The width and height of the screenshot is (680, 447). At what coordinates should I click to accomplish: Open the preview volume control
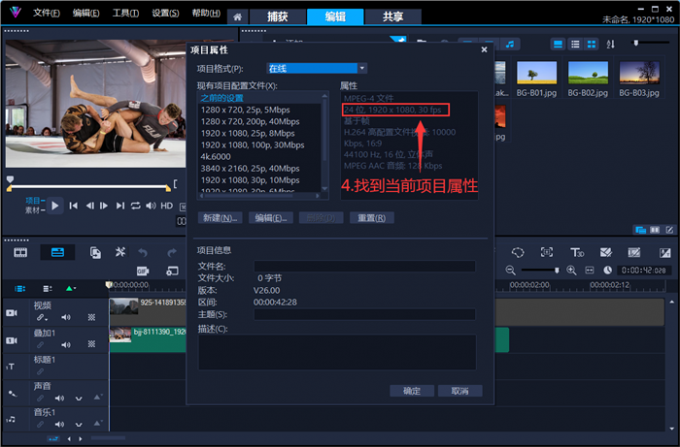point(151,206)
